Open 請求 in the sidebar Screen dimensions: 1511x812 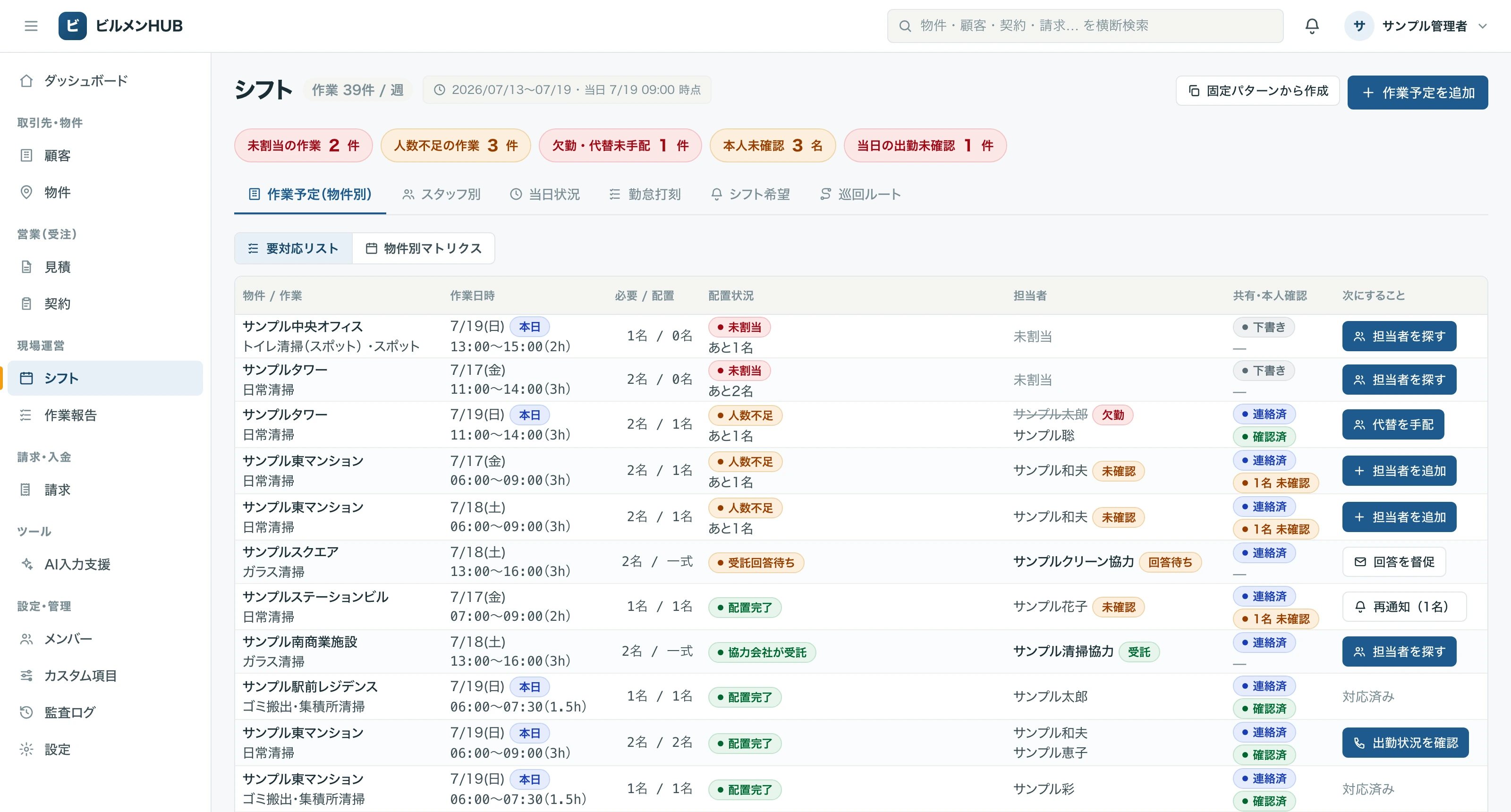(x=106, y=490)
